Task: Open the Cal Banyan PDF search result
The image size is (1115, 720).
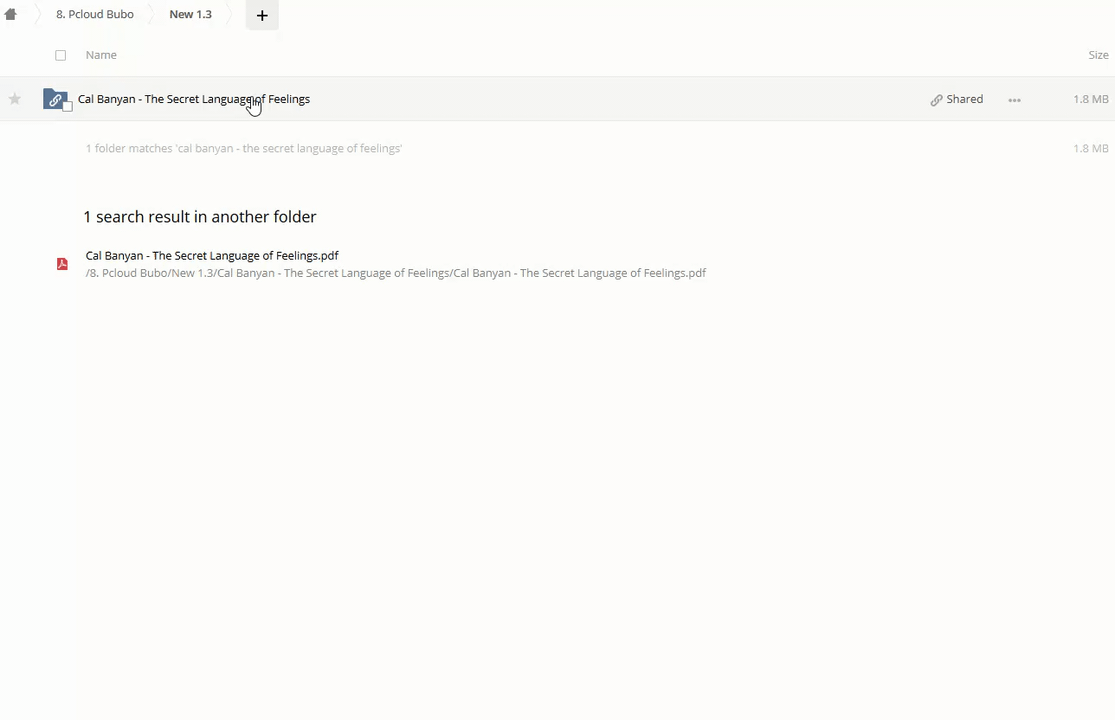Action: [x=212, y=256]
